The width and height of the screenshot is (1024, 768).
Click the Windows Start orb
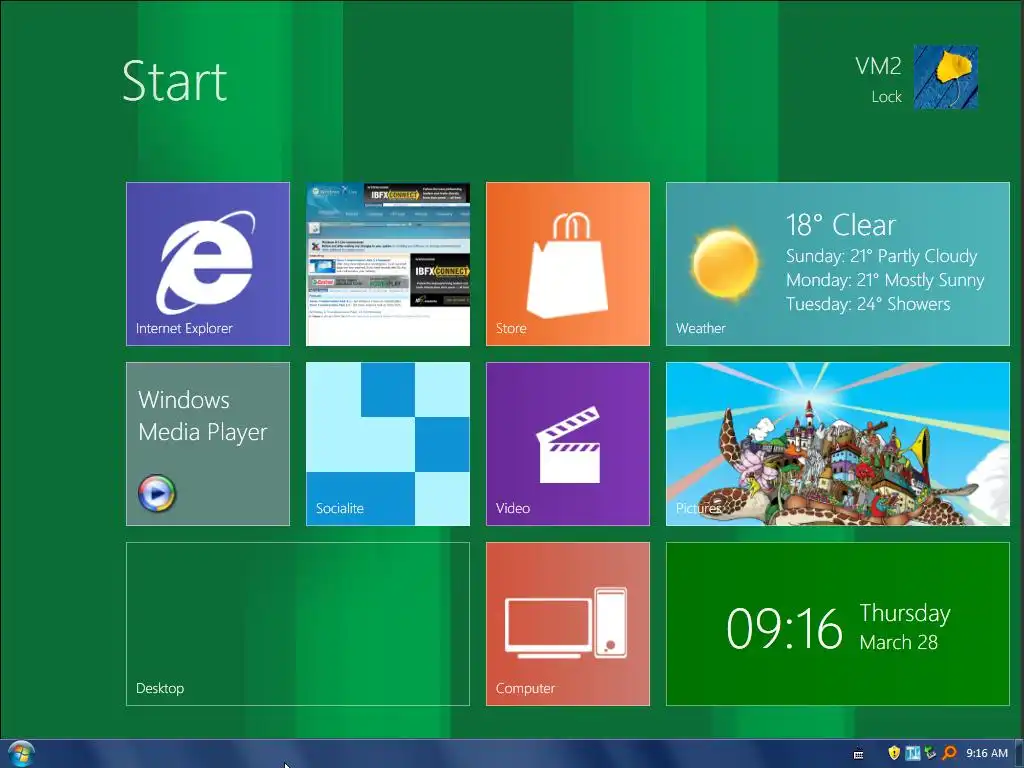[x=21, y=754]
